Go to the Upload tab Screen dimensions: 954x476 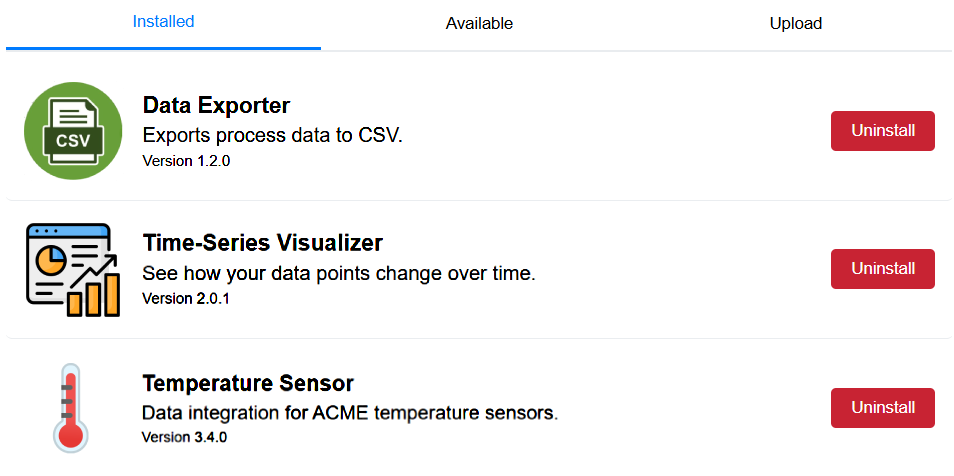click(x=795, y=23)
